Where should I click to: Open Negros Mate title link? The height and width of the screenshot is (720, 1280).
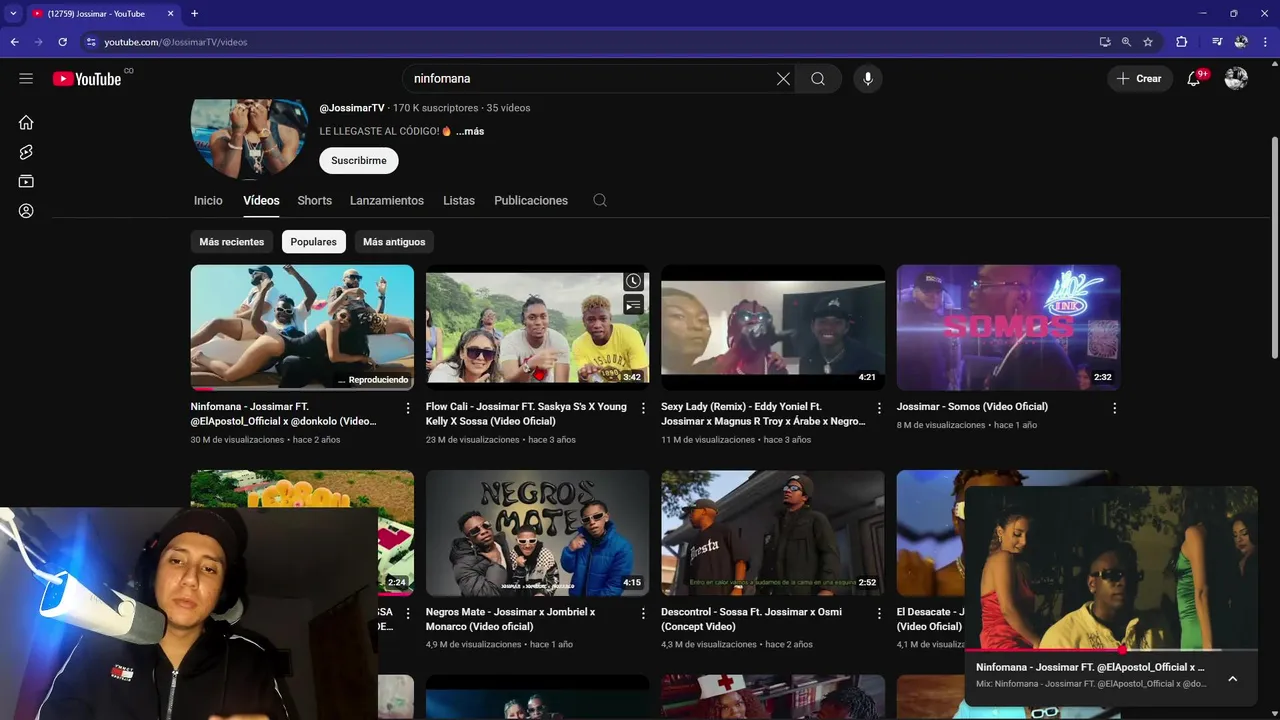[510, 619]
